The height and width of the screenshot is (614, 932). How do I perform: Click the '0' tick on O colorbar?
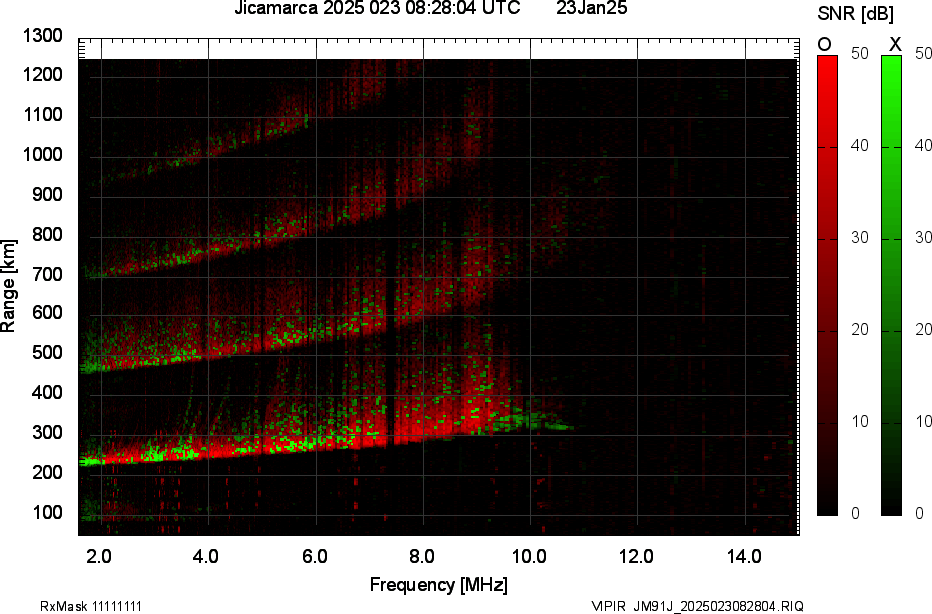[x=855, y=514]
